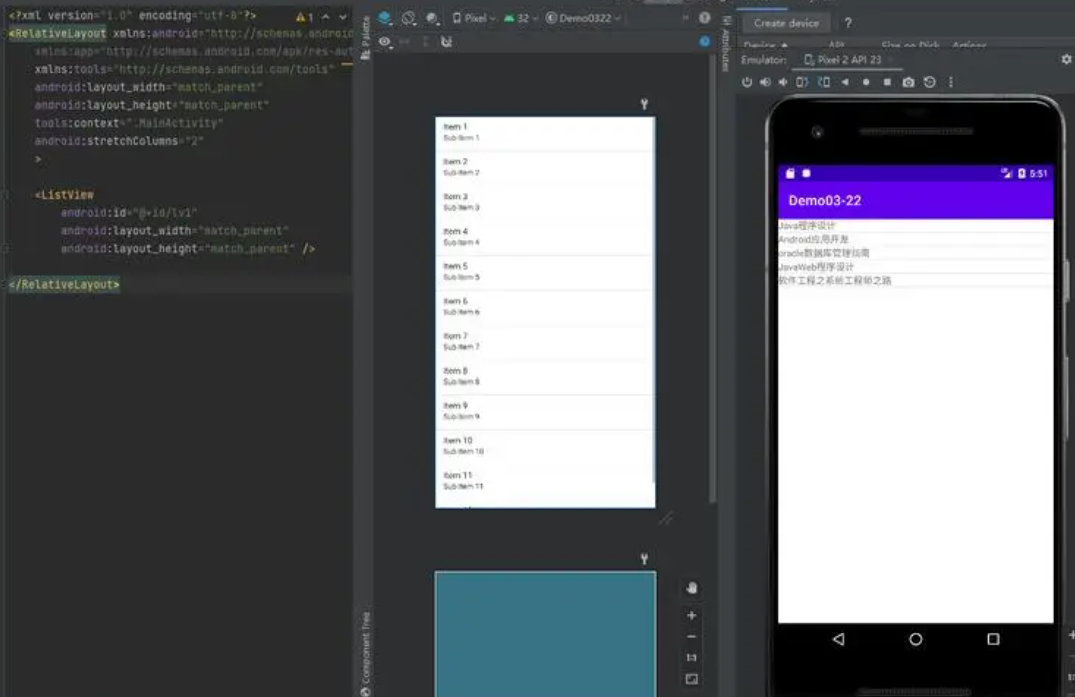Click Item 10 in the design preview list
This screenshot has height=697, width=1075.
545,446
